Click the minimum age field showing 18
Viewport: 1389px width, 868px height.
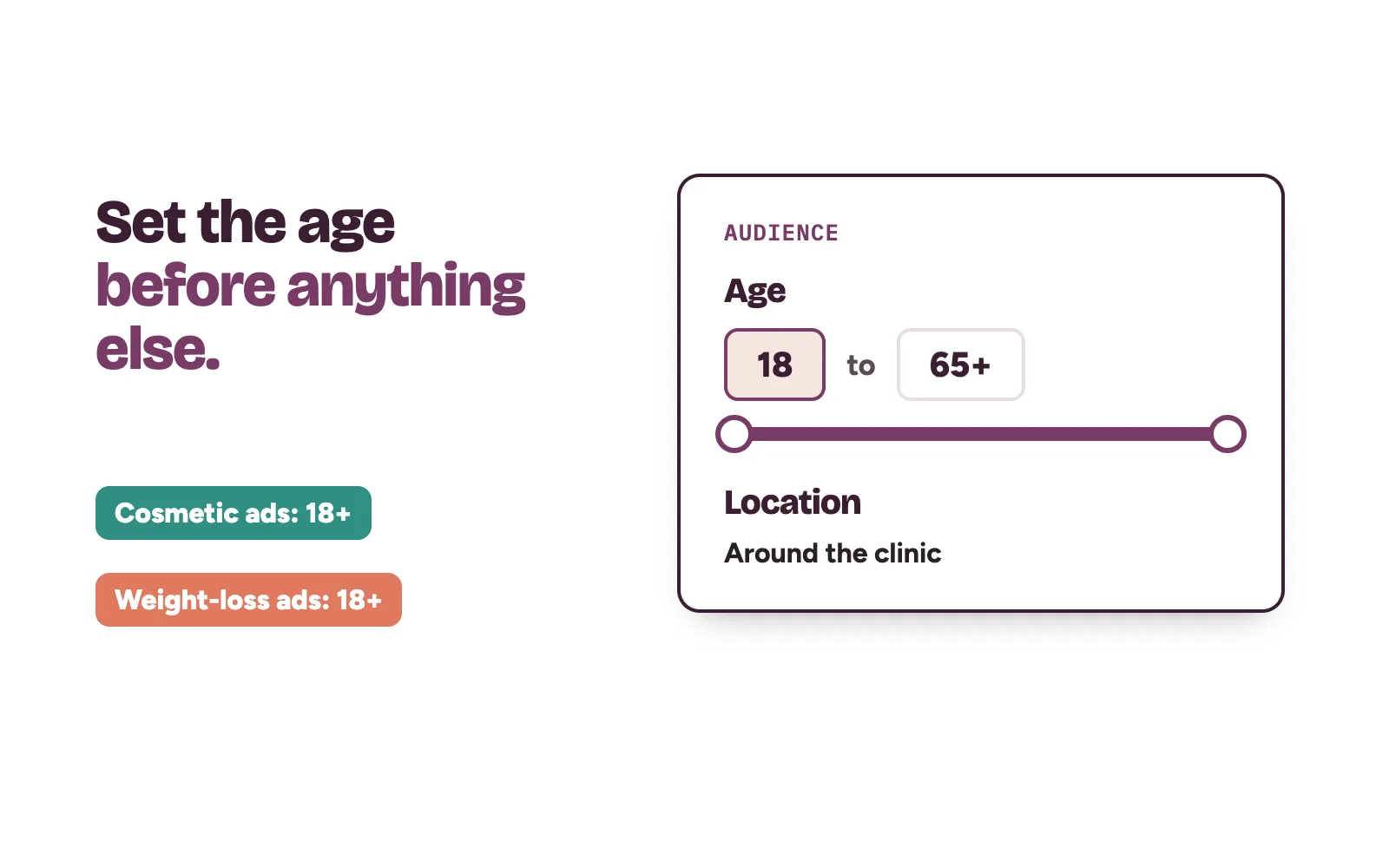pyautogui.click(x=774, y=365)
